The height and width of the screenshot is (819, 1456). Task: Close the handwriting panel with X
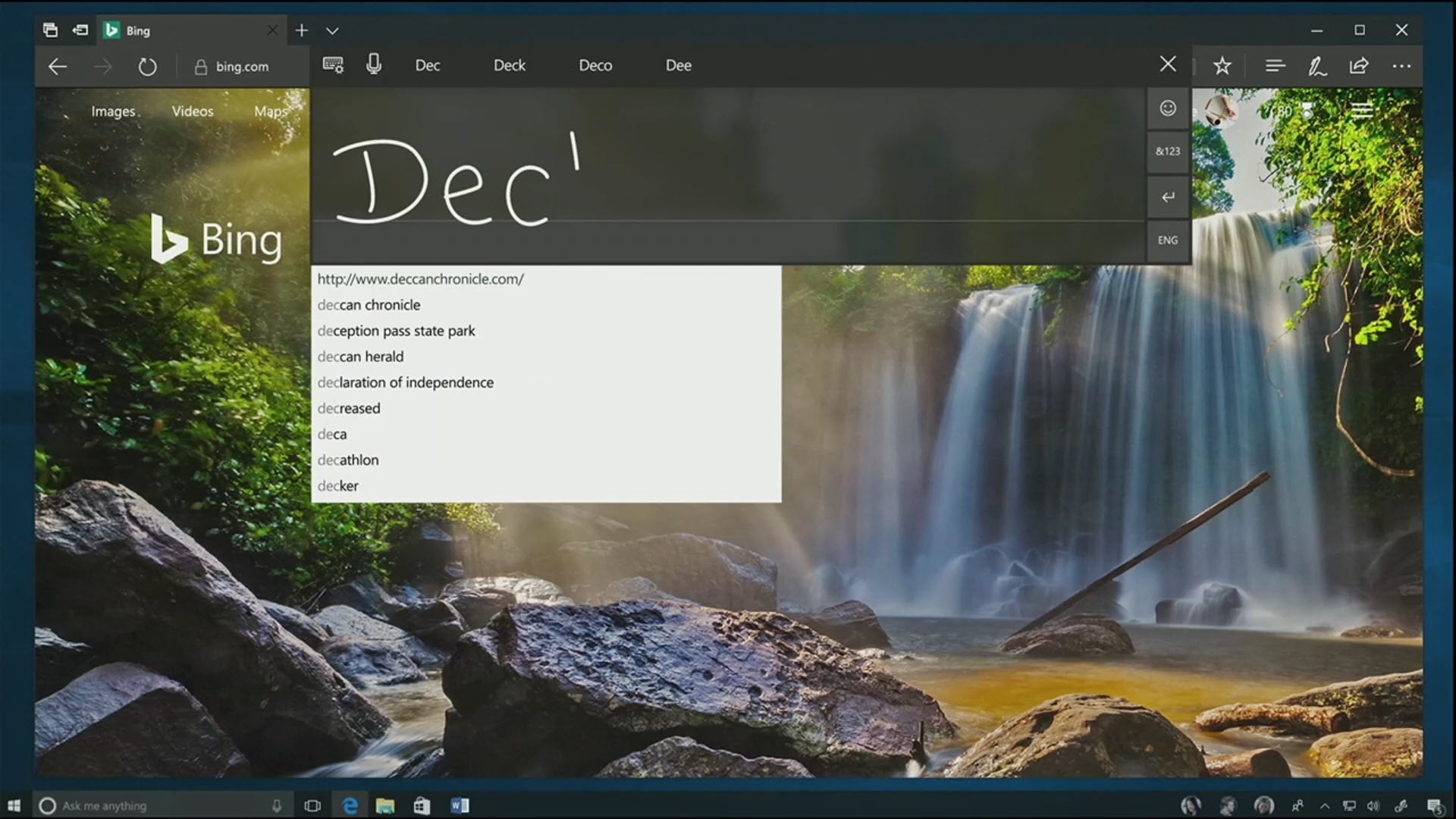pyautogui.click(x=1168, y=64)
